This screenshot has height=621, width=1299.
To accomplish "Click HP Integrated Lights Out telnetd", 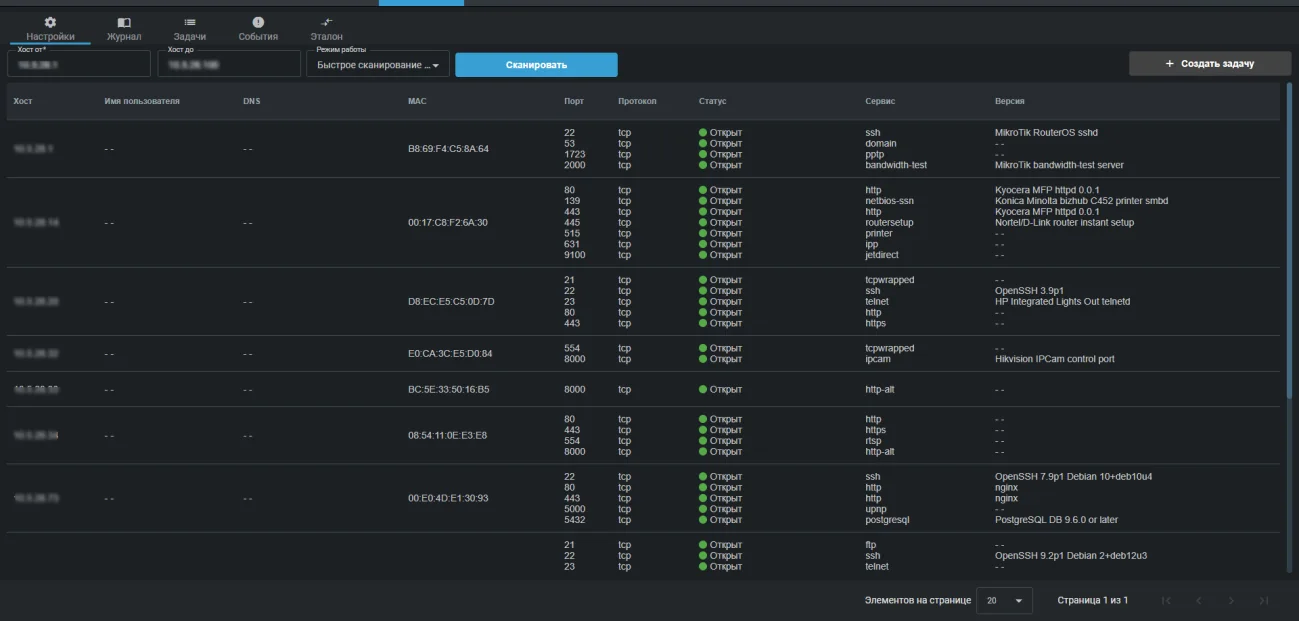I will tap(1063, 302).
